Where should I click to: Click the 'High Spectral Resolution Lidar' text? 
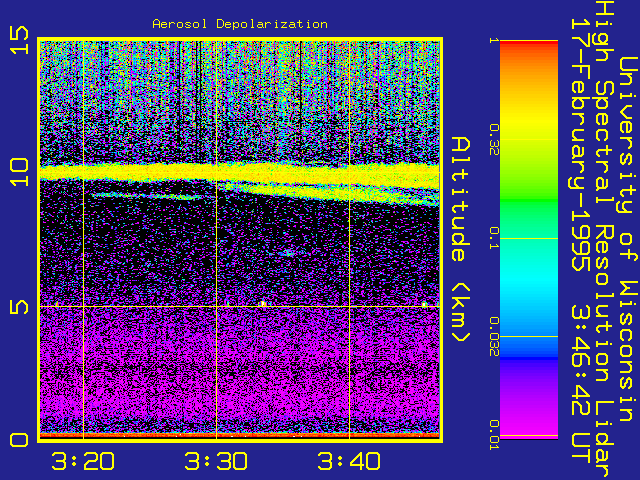pyautogui.click(x=604, y=240)
